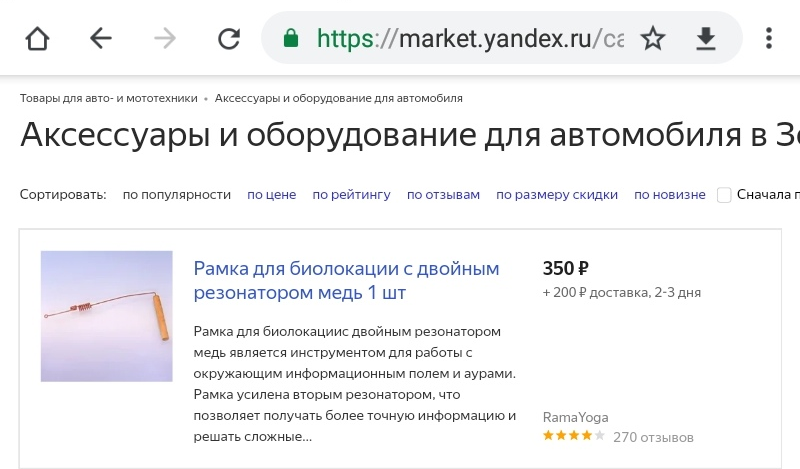Navigate back to previous page
Screen dimensions: 800x469
click(x=101, y=39)
